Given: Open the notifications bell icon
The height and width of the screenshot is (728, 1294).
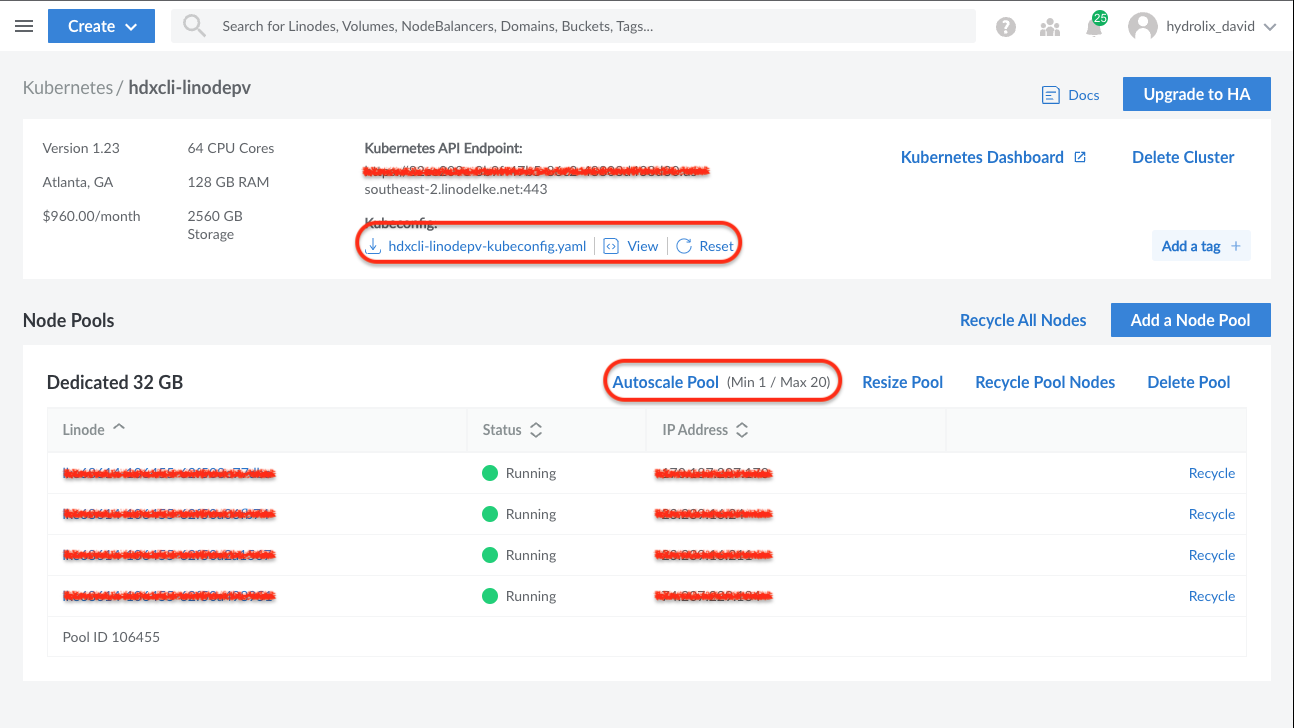Looking at the screenshot, I should tap(1094, 27).
